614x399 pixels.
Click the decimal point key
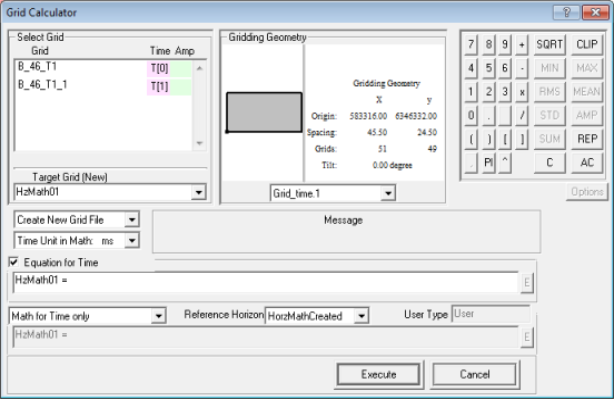(488, 115)
